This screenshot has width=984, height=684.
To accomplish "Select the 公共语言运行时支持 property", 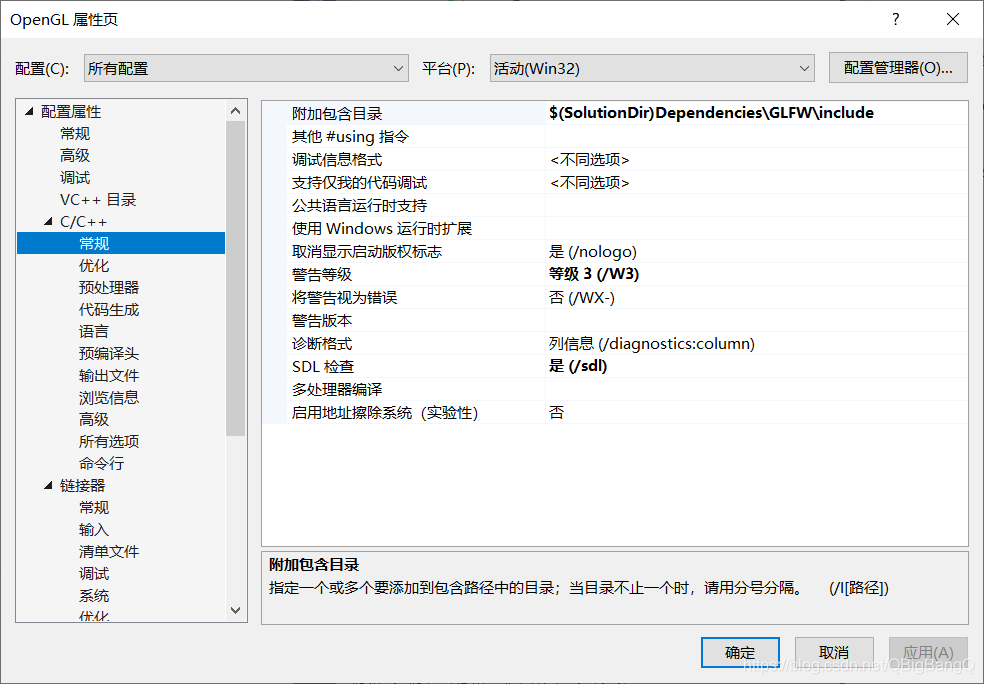I will pos(360,205).
